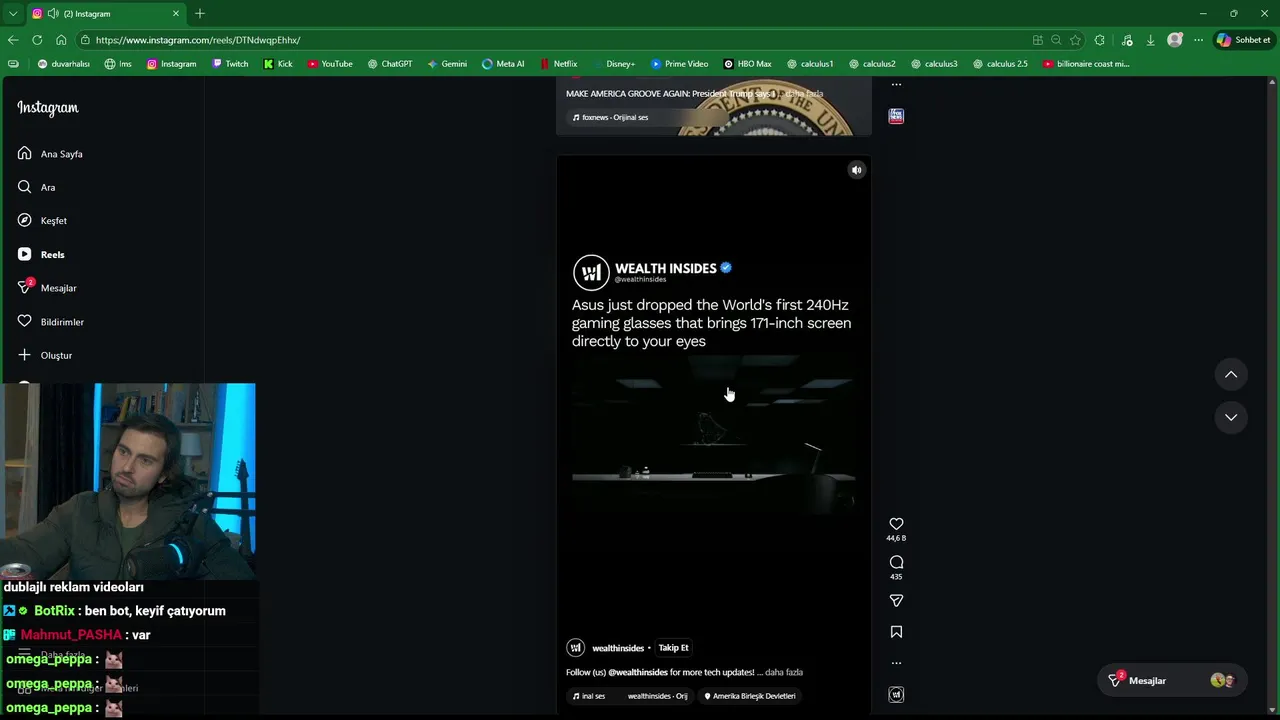1280x720 pixels.
Task: Open media control icon in toolbar
Action: click(1127, 40)
